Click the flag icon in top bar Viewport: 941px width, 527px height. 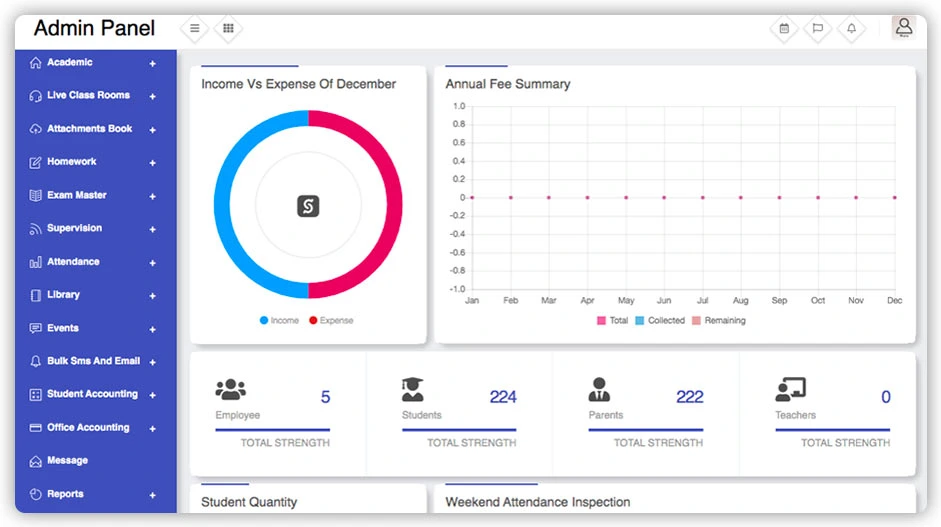click(x=817, y=29)
